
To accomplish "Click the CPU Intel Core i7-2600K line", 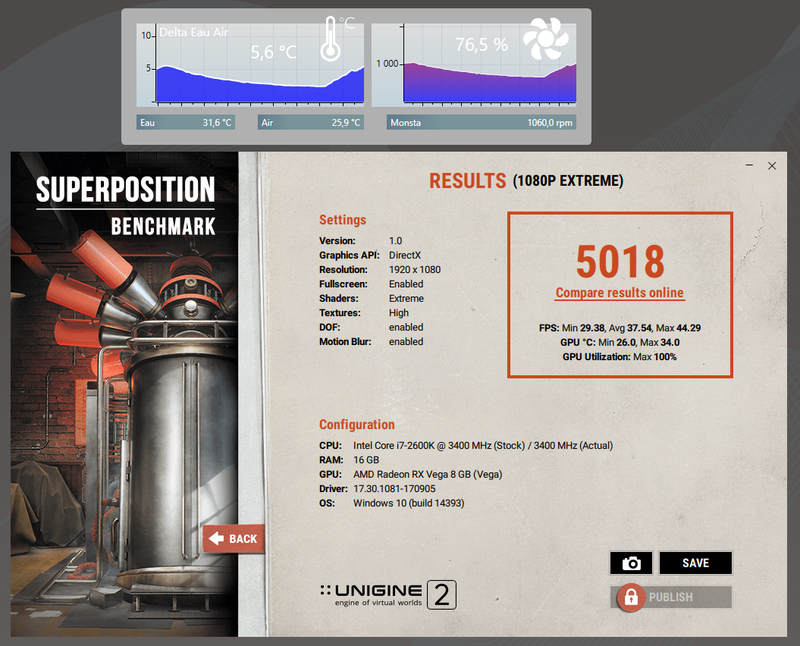I will [466, 445].
